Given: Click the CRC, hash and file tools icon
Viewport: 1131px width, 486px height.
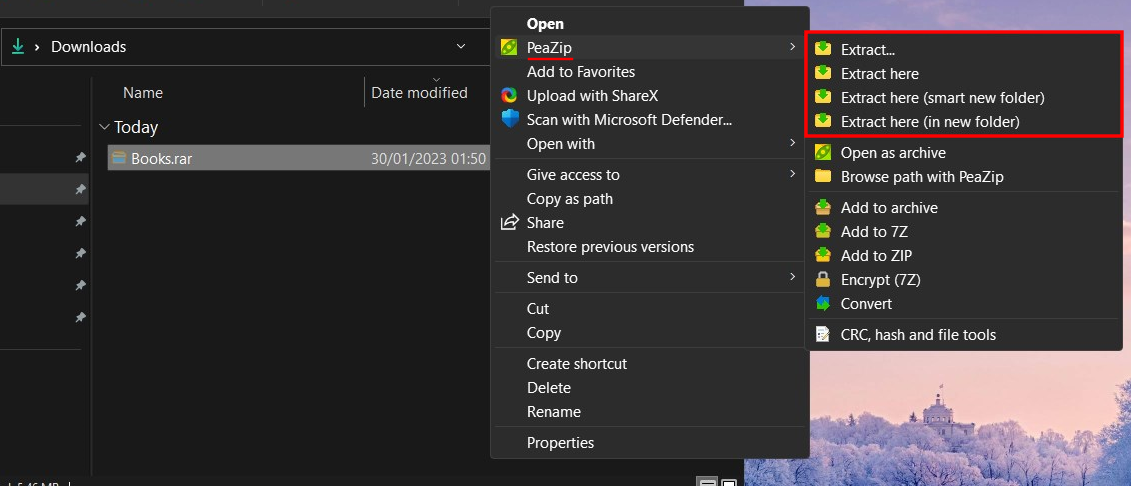Looking at the screenshot, I should coord(823,335).
